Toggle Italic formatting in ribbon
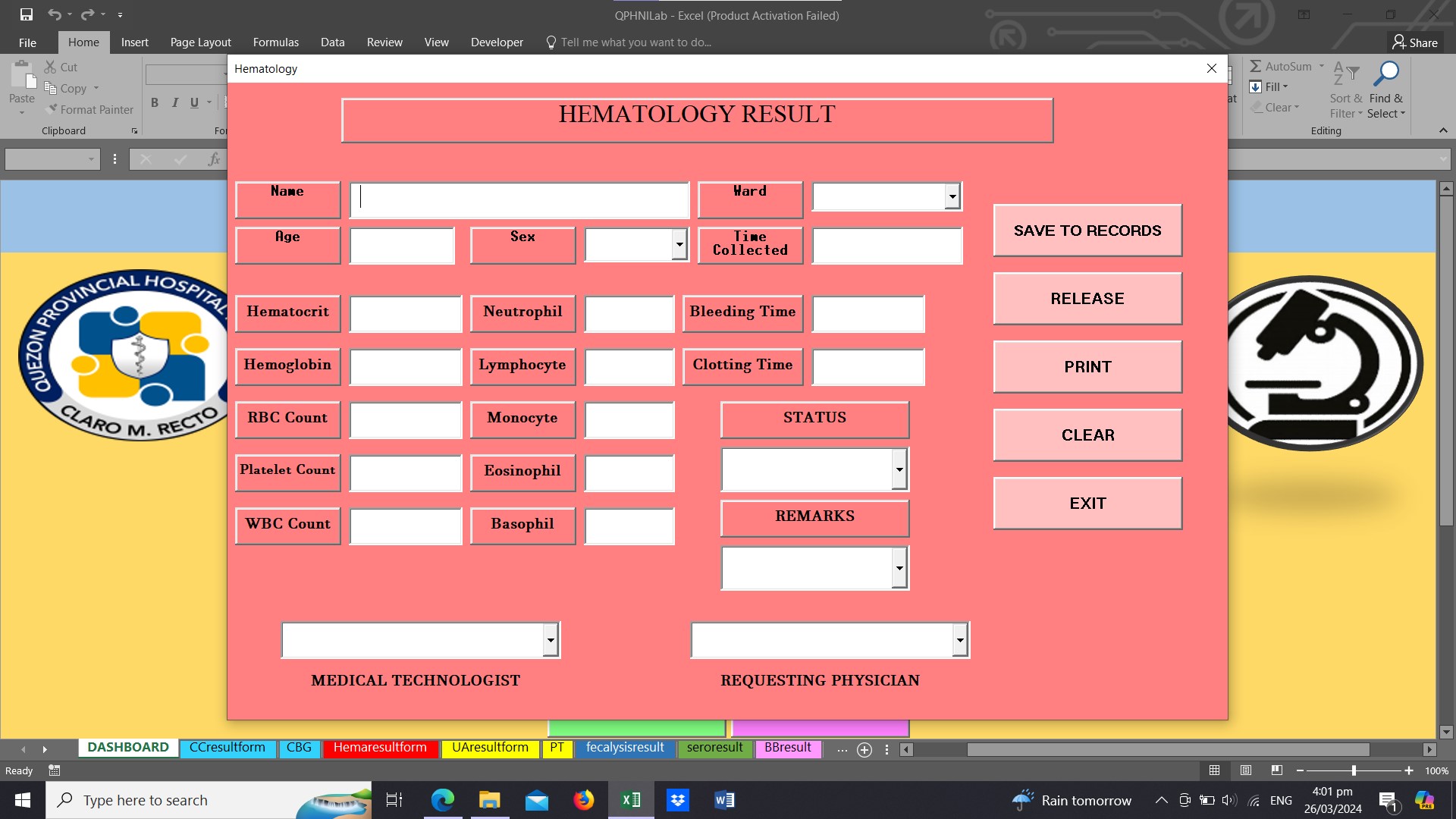The width and height of the screenshot is (1456, 819). pos(175,102)
